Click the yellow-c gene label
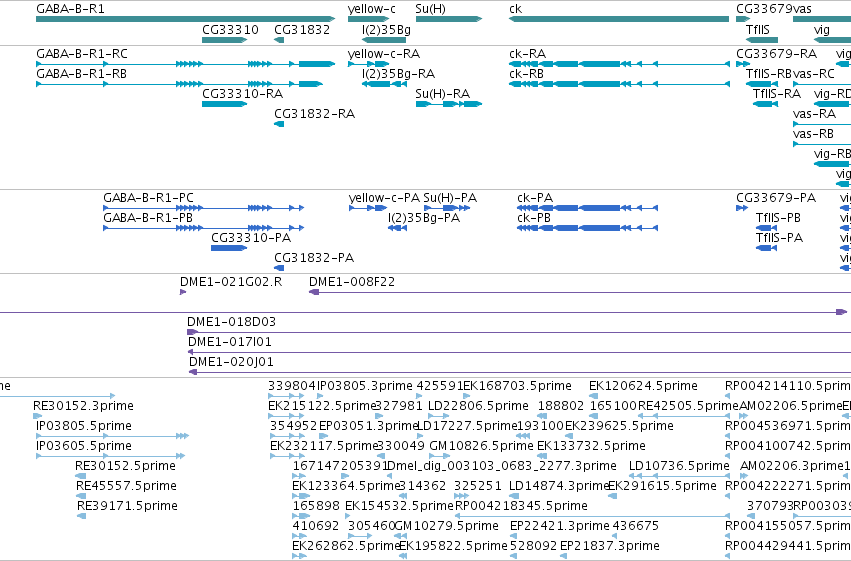The width and height of the screenshot is (851, 561). [372, 9]
